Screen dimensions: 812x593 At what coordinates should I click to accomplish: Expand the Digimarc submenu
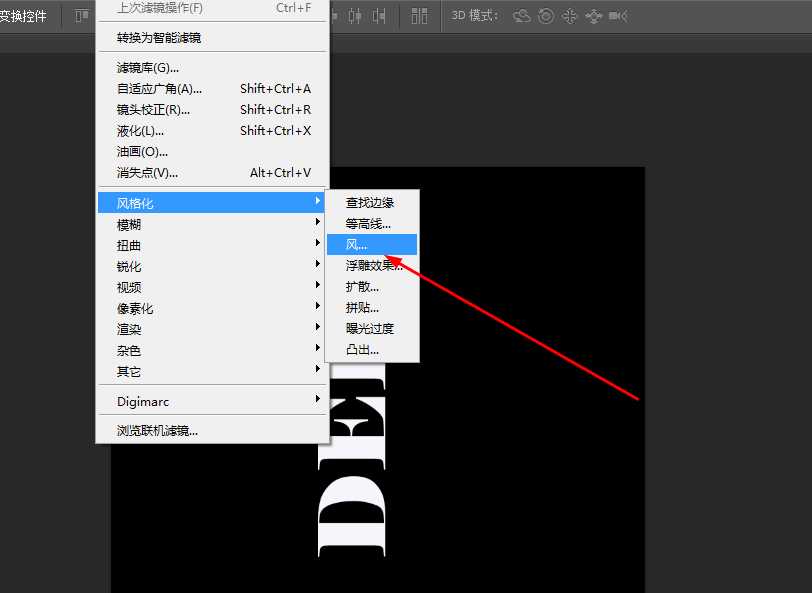143,400
